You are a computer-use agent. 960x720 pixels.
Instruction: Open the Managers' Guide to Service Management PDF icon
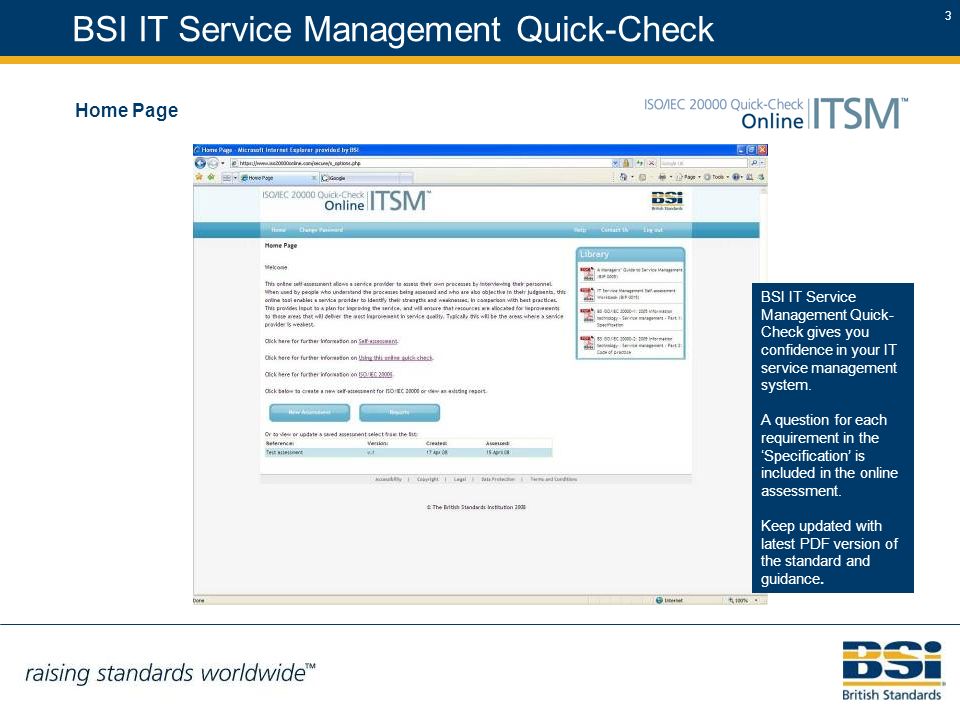click(x=587, y=273)
